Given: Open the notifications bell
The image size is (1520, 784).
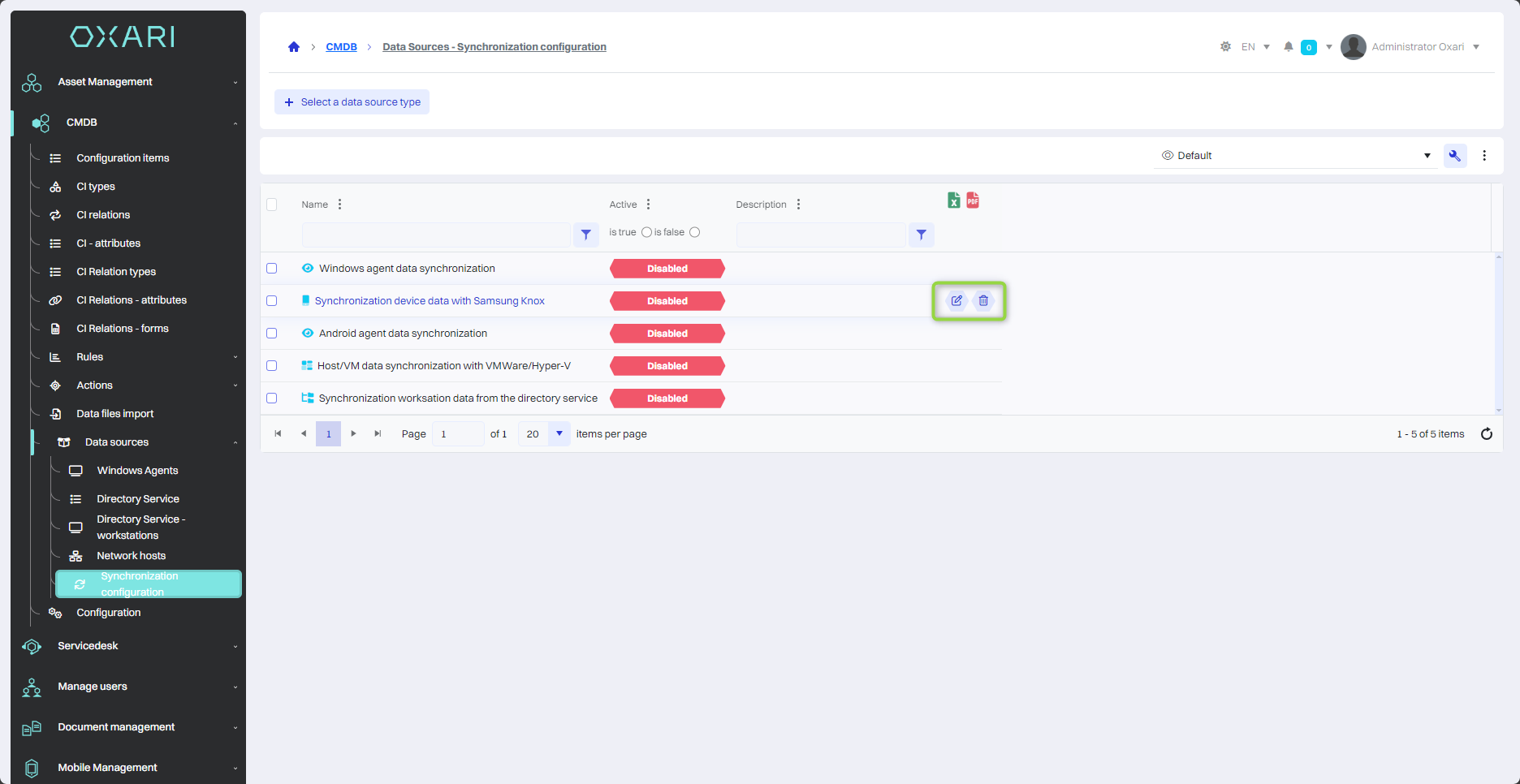Looking at the screenshot, I should 1288,47.
